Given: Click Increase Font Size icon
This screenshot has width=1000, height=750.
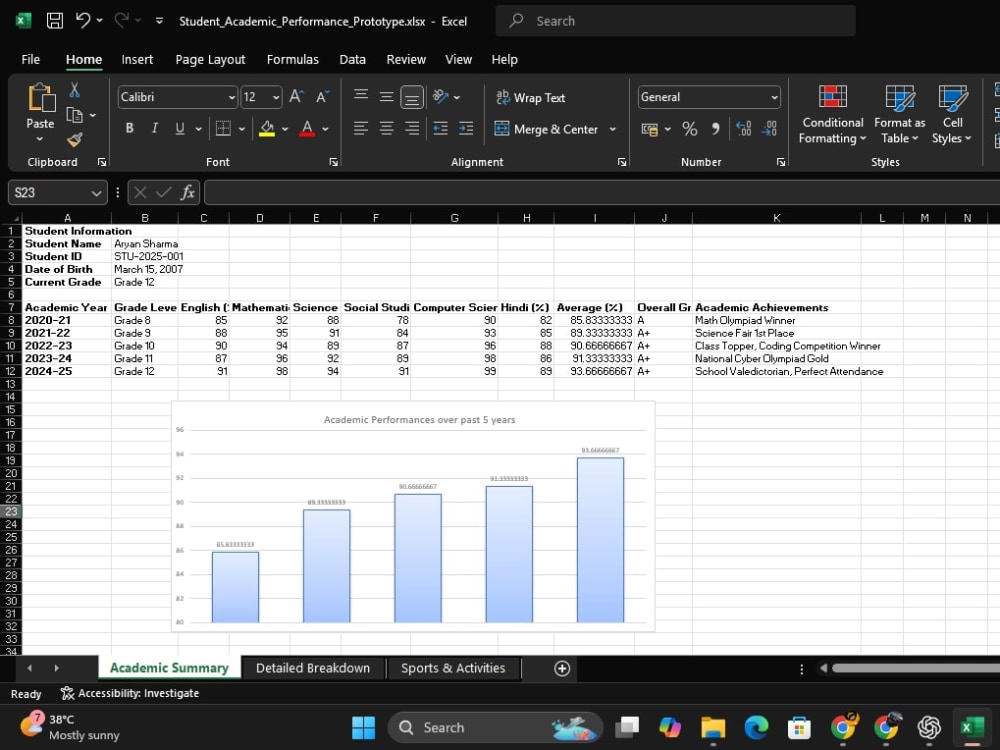Looking at the screenshot, I should coord(296,97).
